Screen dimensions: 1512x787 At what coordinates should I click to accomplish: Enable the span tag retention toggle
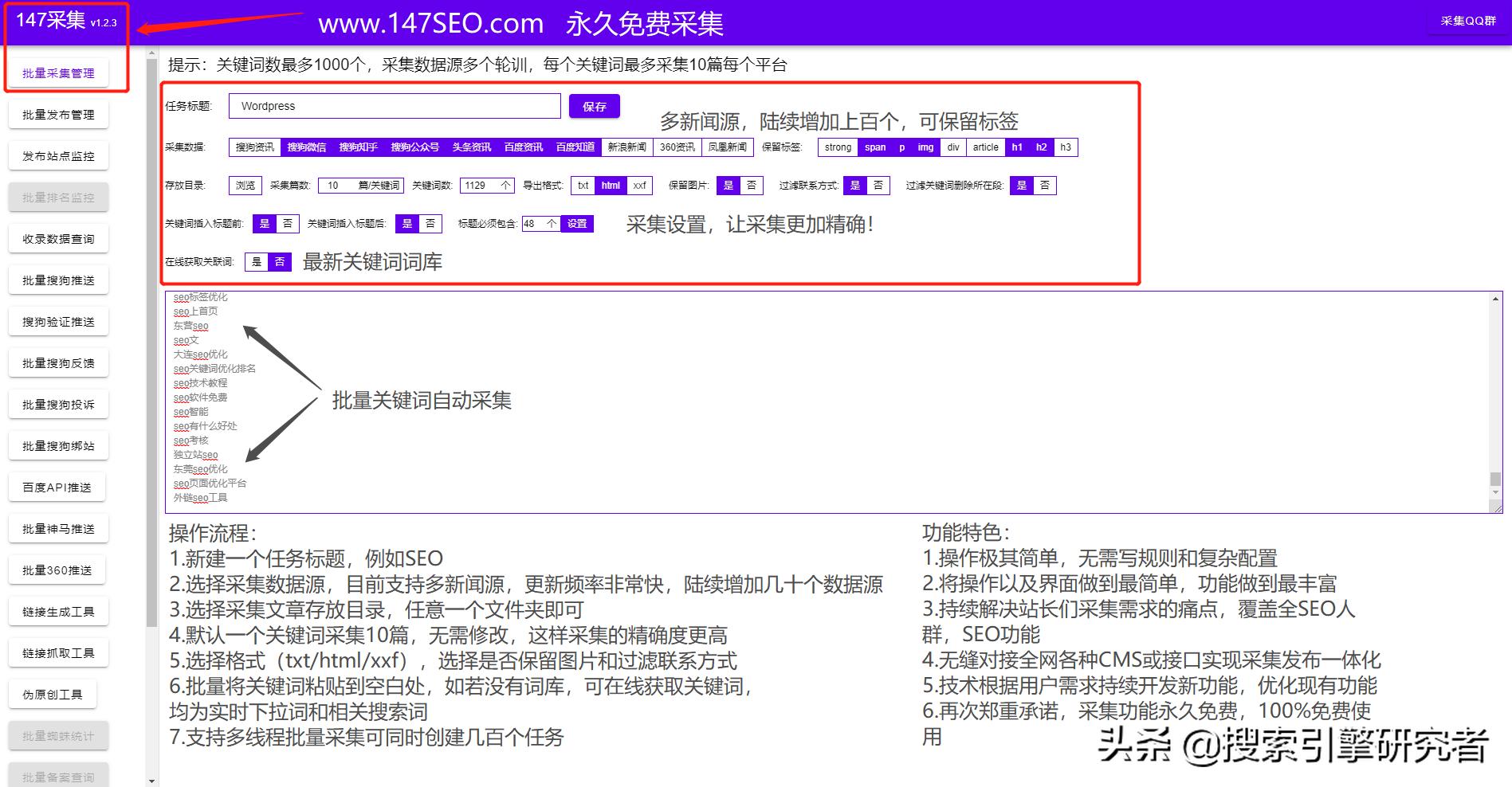click(874, 147)
